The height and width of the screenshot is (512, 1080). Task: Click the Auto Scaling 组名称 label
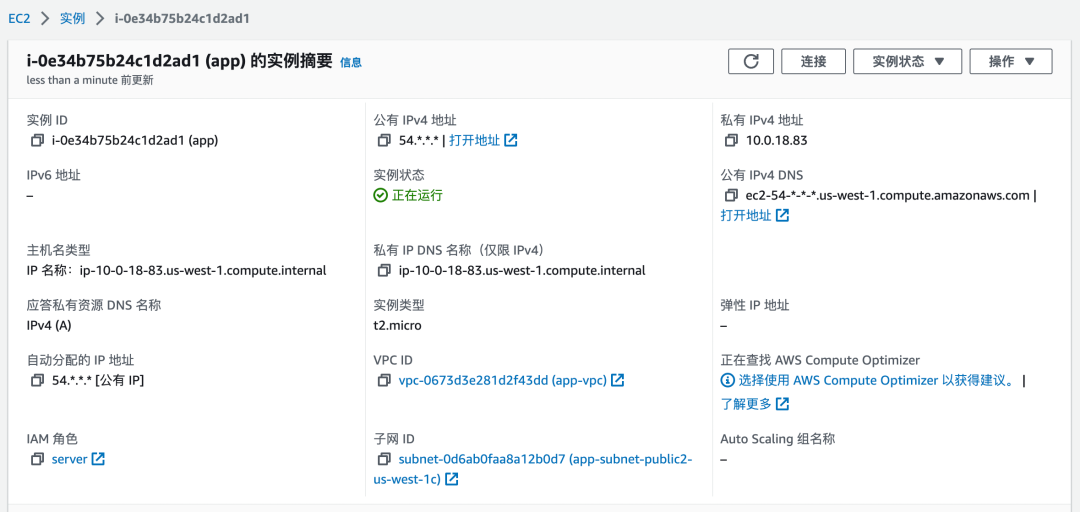click(778, 439)
